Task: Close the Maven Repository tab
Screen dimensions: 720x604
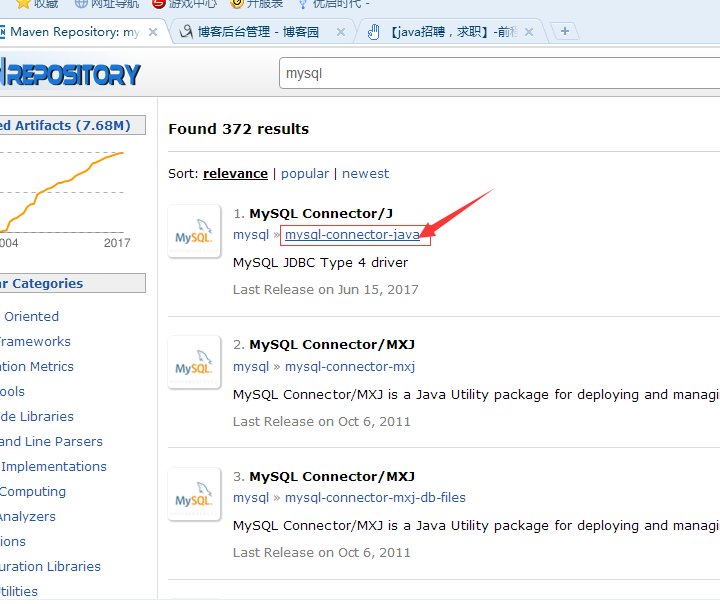Action: pyautogui.click(x=153, y=32)
